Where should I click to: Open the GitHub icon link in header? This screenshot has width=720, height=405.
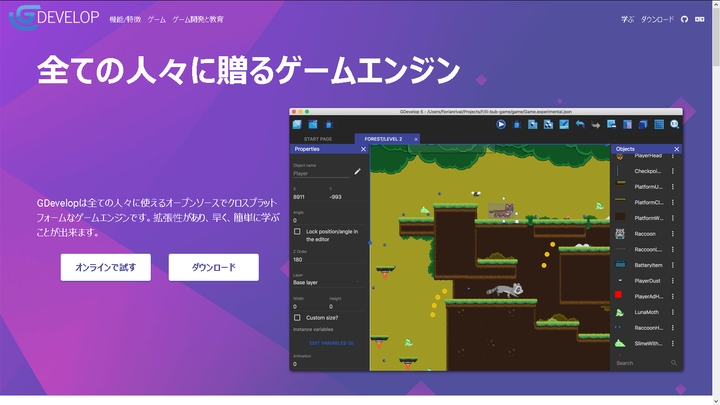point(684,19)
